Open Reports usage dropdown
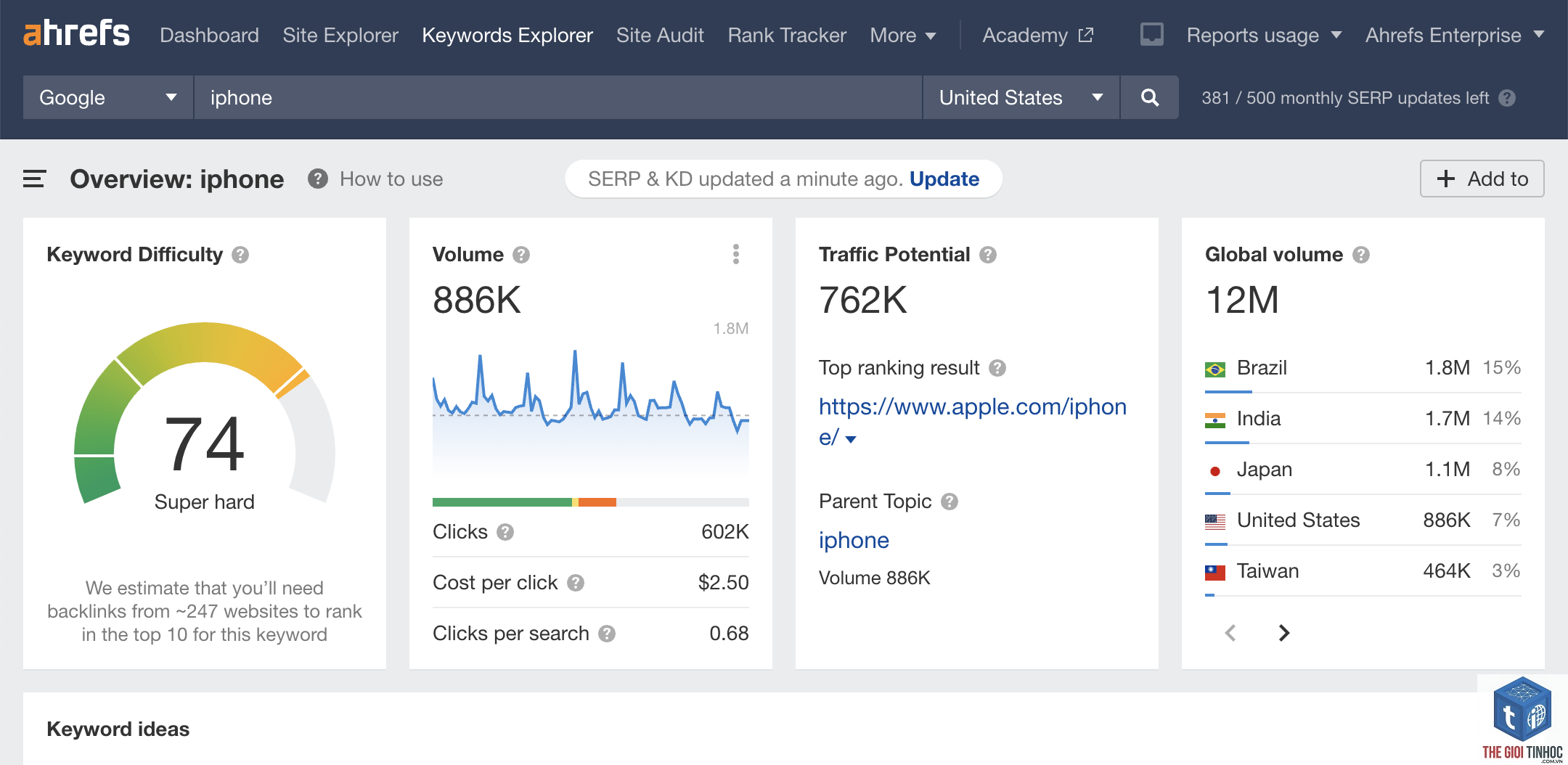The height and width of the screenshot is (765, 1568). [x=1264, y=35]
